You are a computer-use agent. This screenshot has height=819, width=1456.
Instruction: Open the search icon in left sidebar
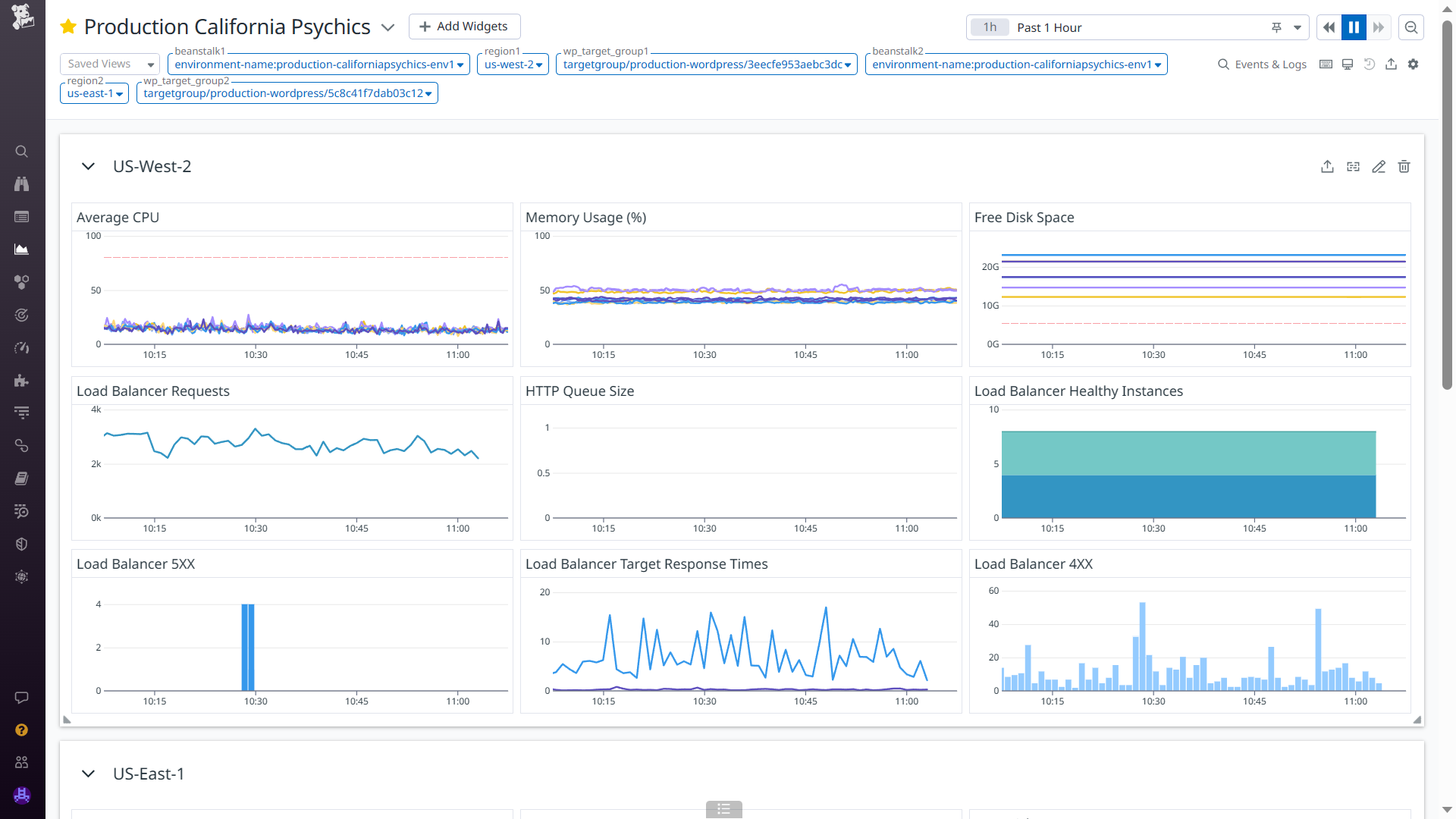pyautogui.click(x=21, y=152)
